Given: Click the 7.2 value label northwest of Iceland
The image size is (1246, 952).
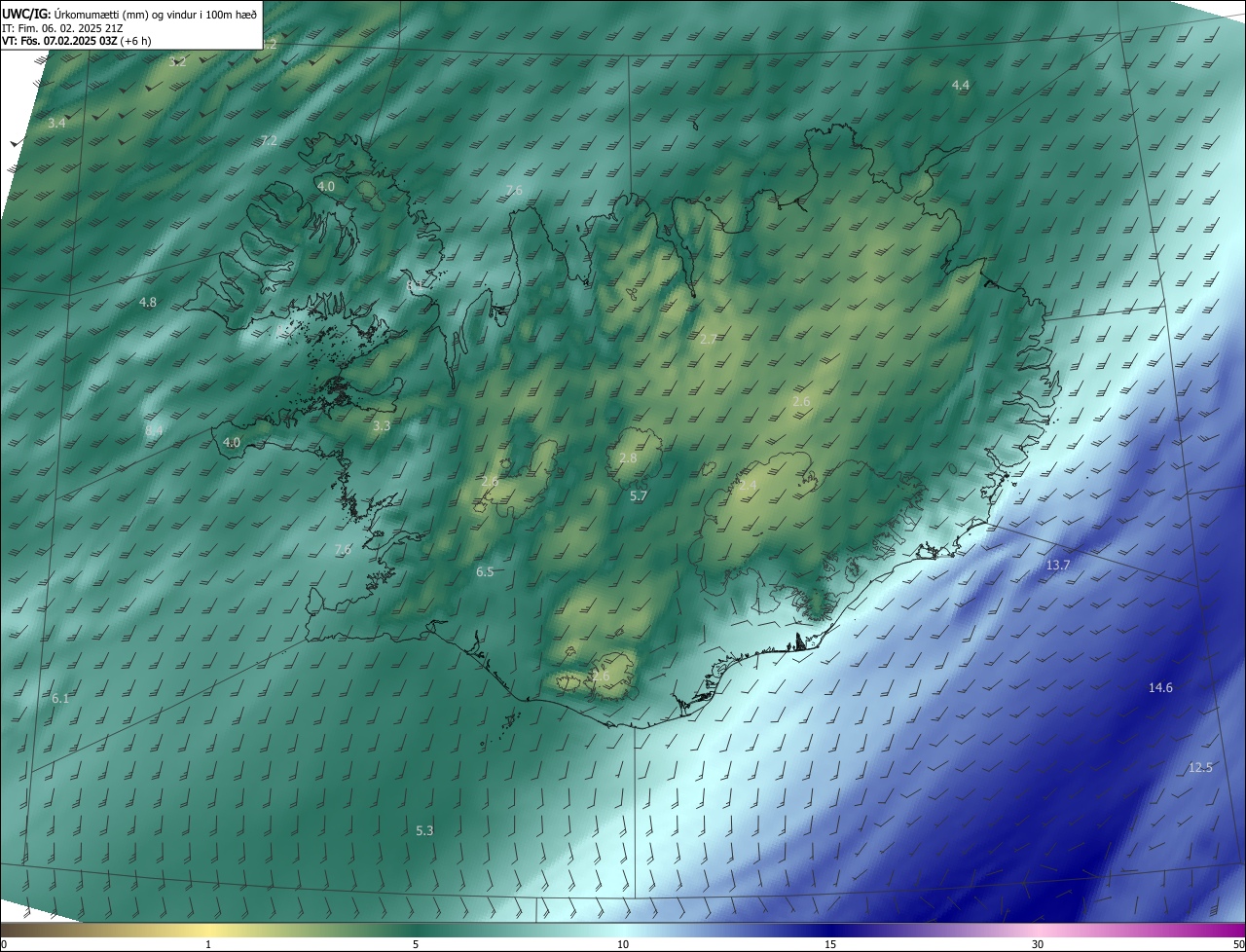Looking at the screenshot, I should click(269, 141).
